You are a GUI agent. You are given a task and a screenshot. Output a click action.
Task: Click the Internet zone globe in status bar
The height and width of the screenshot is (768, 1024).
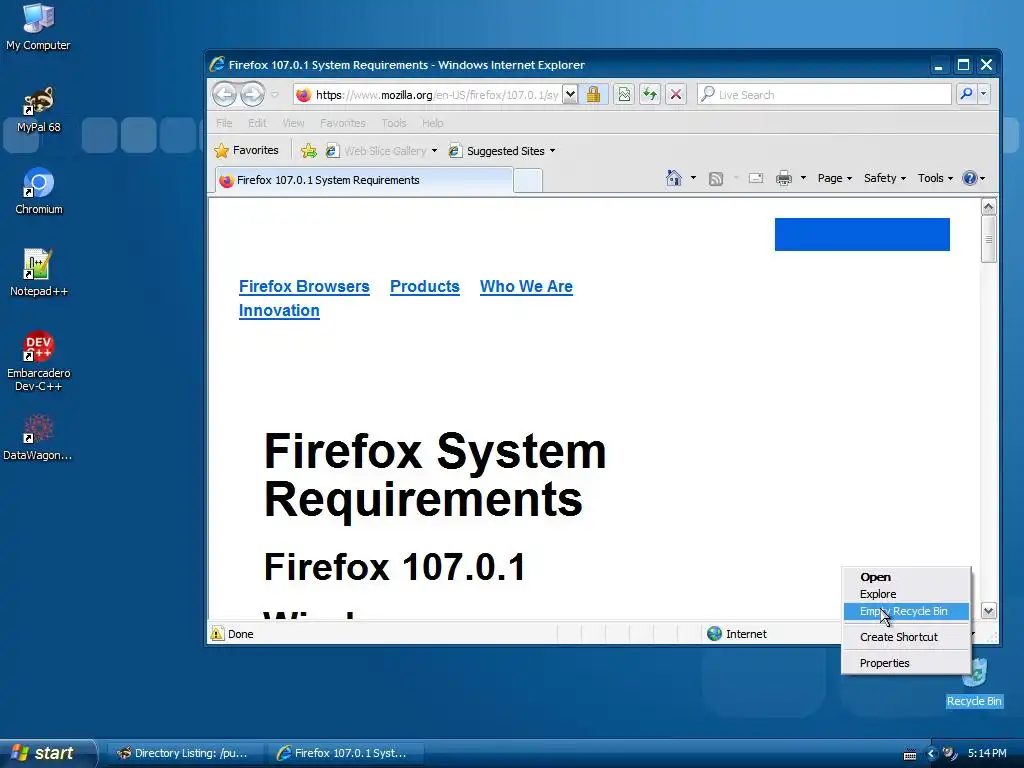[x=714, y=633]
